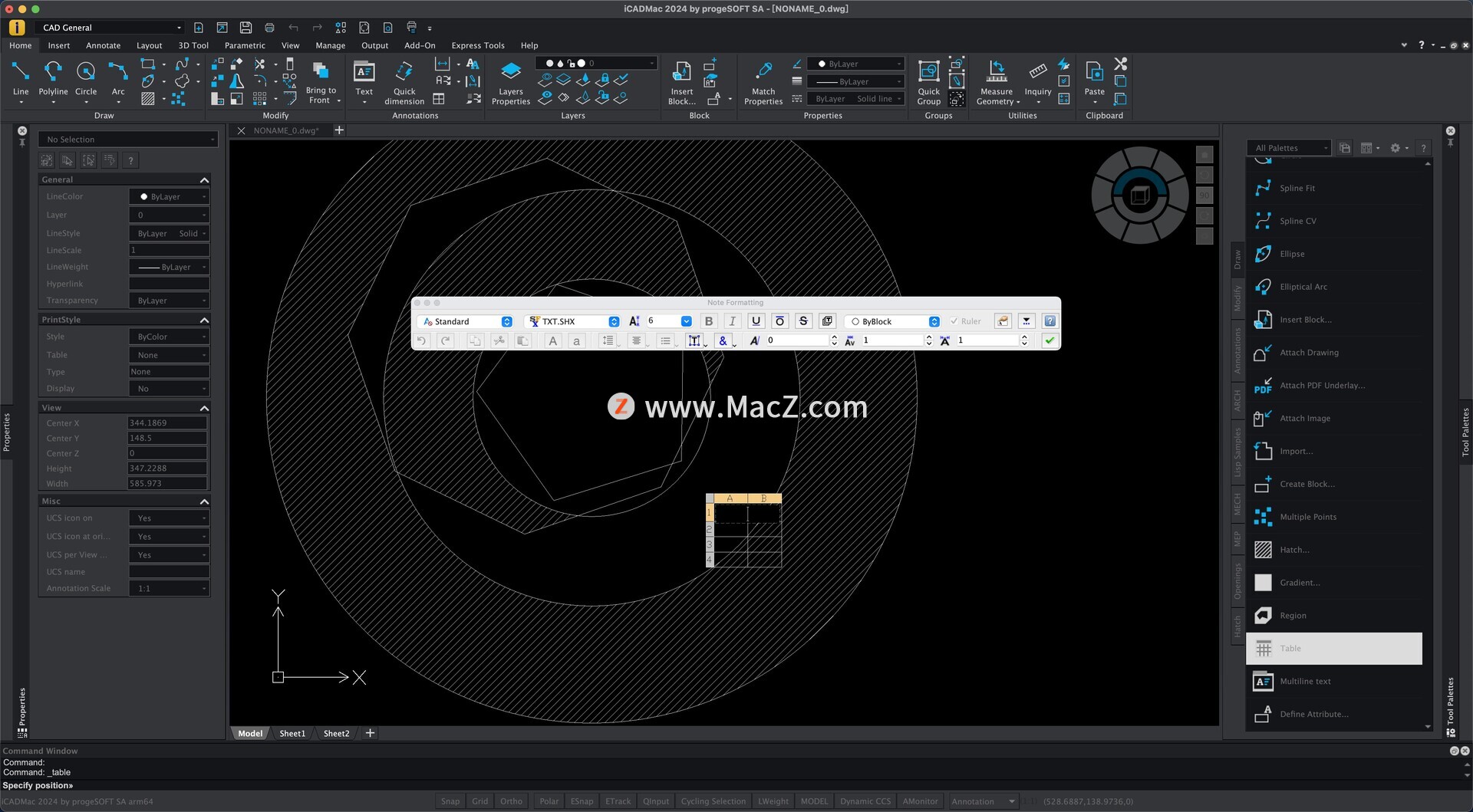This screenshot has height=812, width=1473.
Task: Open Measure Geometry tool
Action: (997, 81)
